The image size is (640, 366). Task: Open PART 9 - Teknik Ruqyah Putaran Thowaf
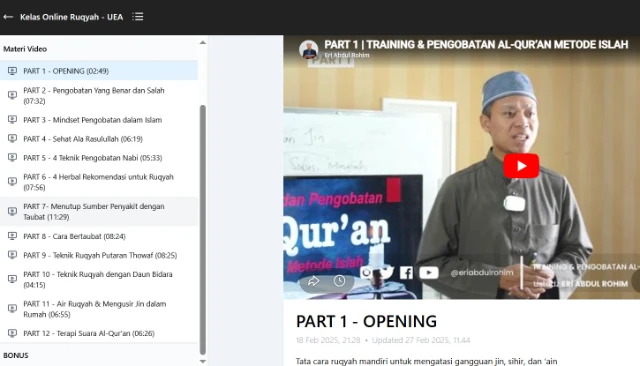99,255
